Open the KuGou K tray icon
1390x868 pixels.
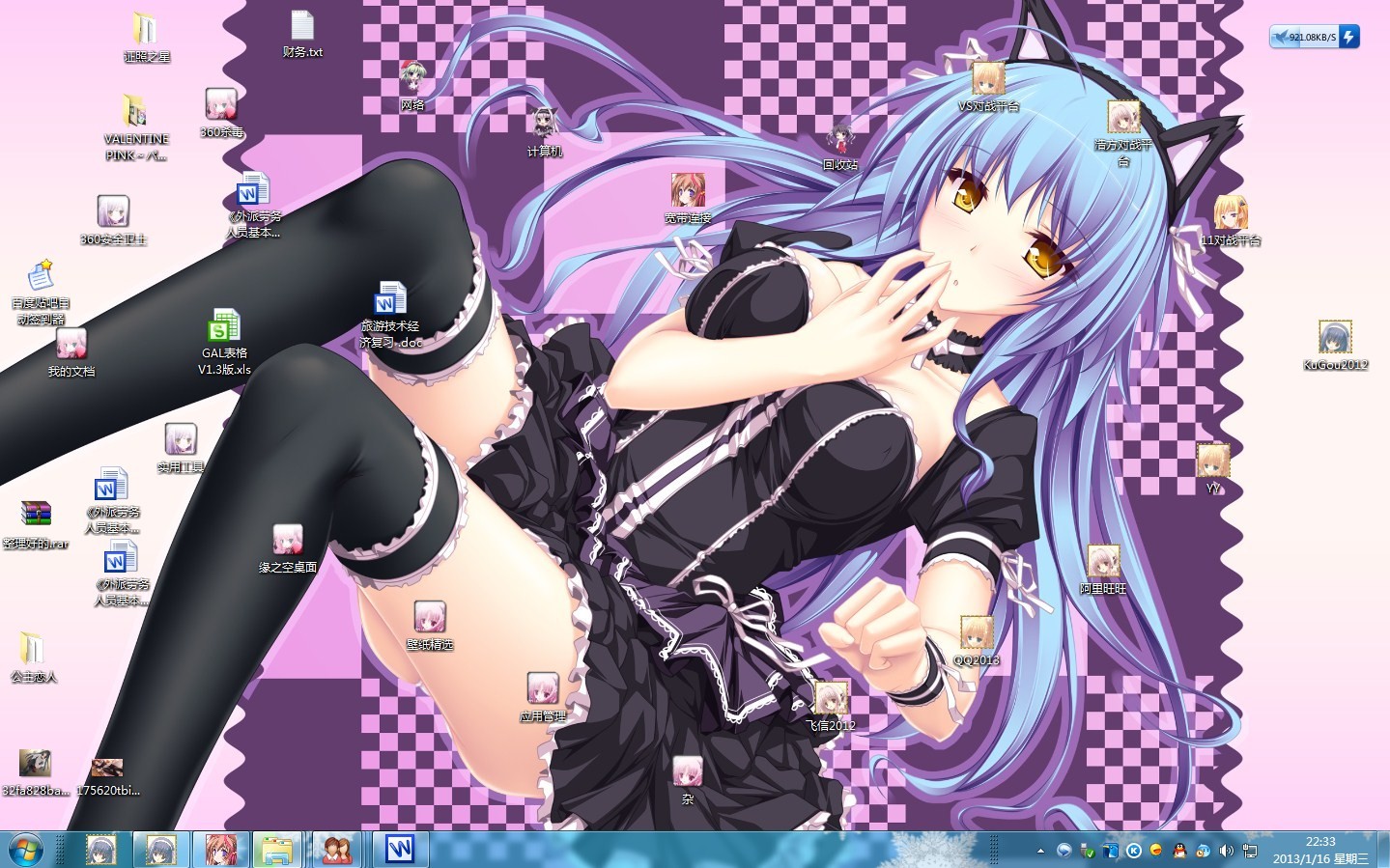point(1134,851)
